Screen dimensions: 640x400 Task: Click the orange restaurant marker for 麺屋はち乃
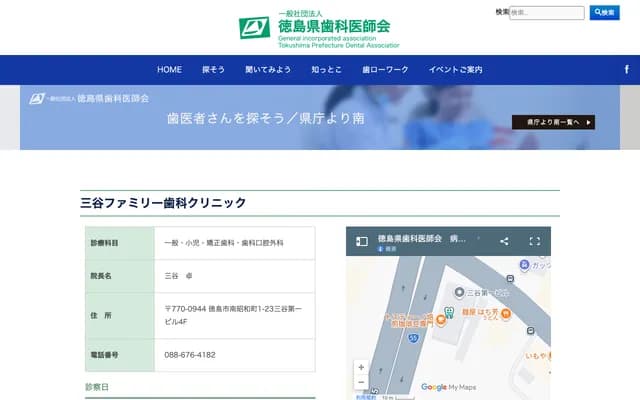click(506, 314)
